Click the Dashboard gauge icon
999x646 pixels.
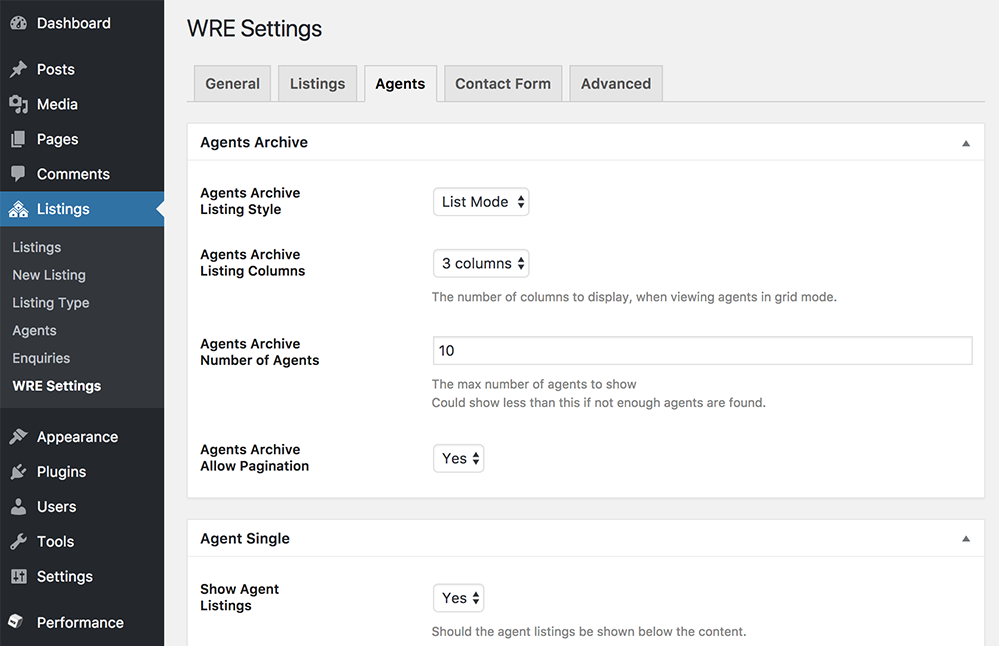(x=18, y=23)
